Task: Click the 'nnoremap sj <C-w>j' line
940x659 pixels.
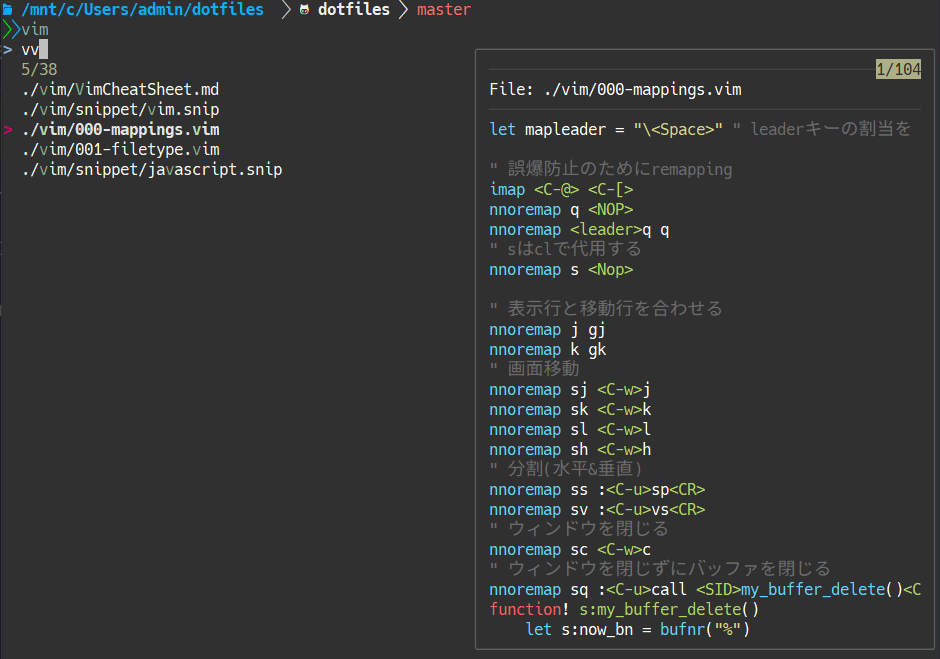Action: coord(570,389)
